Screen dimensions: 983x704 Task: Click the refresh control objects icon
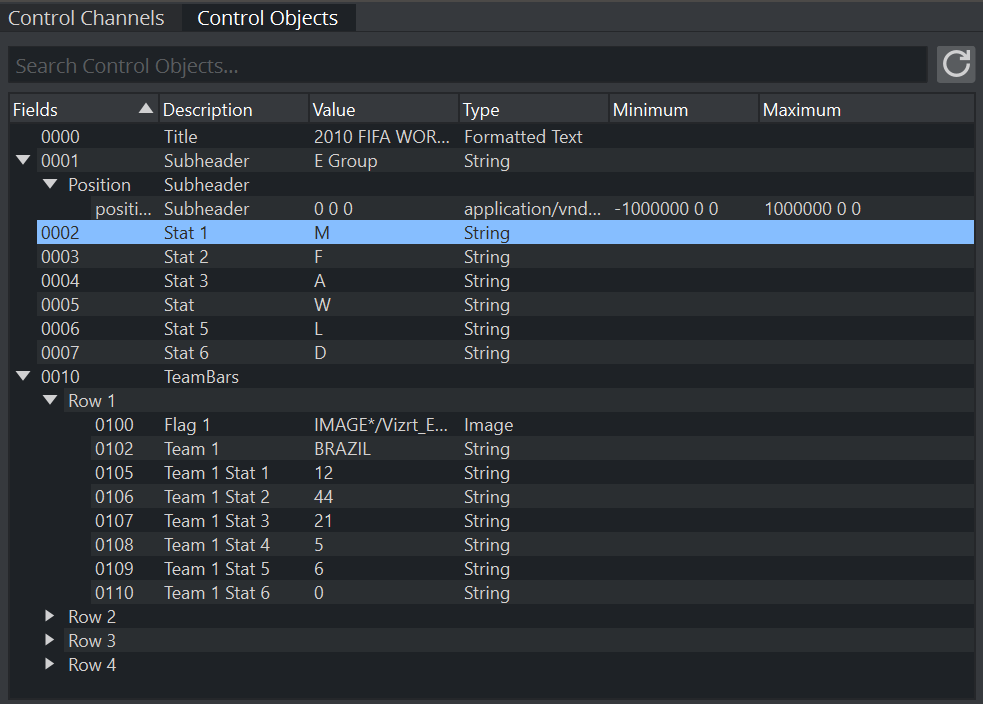[x=956, y=65]
